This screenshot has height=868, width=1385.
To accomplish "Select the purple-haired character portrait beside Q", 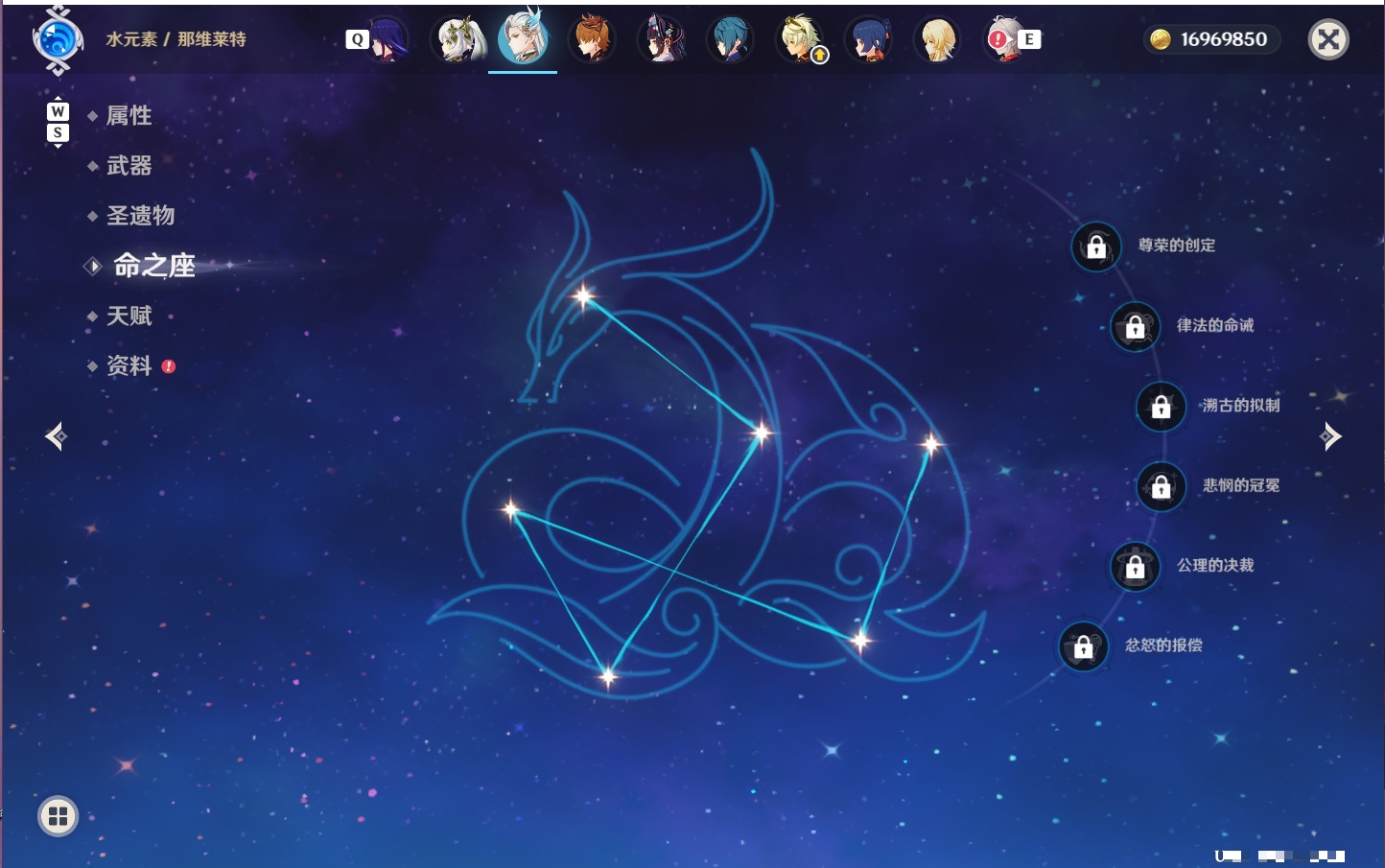I will tap(387, 39).
